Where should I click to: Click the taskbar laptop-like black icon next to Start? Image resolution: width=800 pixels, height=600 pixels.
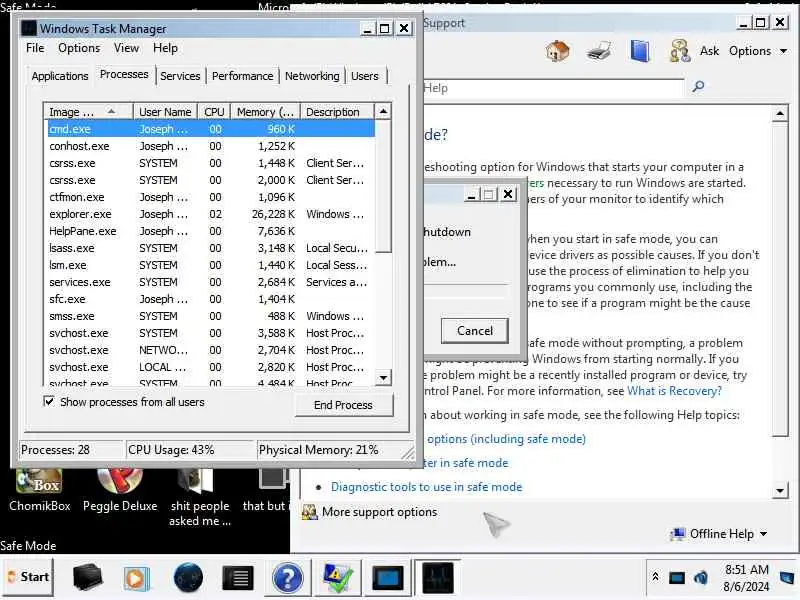pos(87,578)
